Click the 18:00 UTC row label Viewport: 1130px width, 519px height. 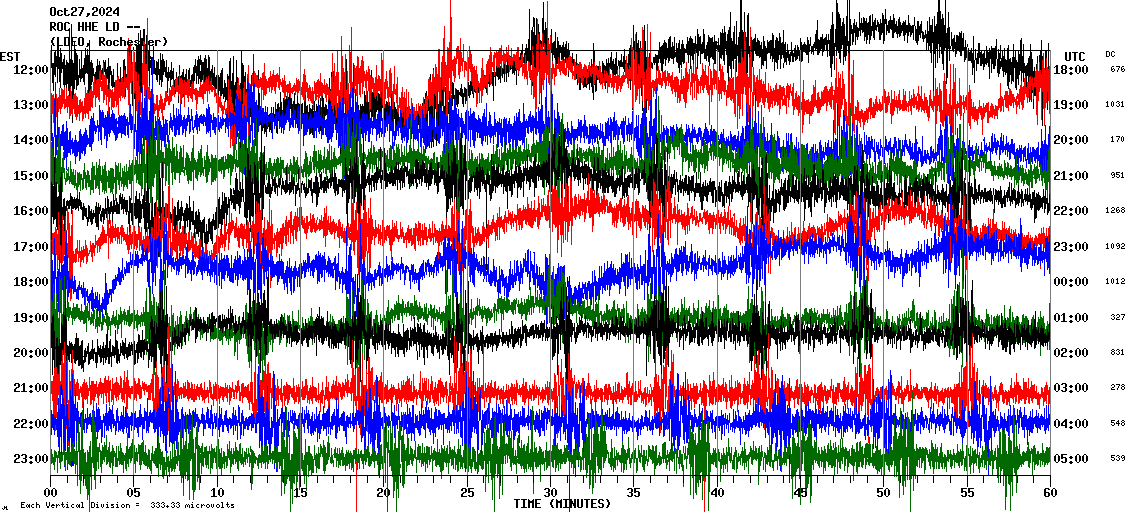1070,70
